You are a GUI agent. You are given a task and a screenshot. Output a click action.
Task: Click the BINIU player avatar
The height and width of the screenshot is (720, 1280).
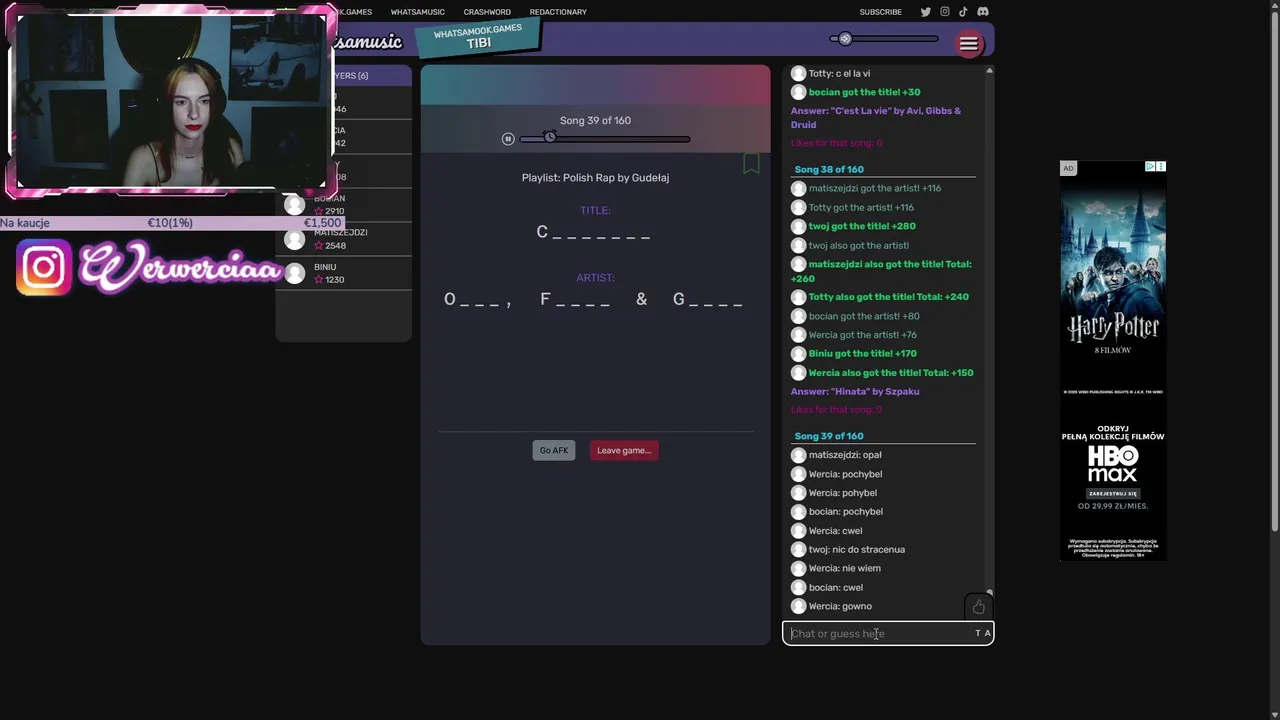click(294, 273)
